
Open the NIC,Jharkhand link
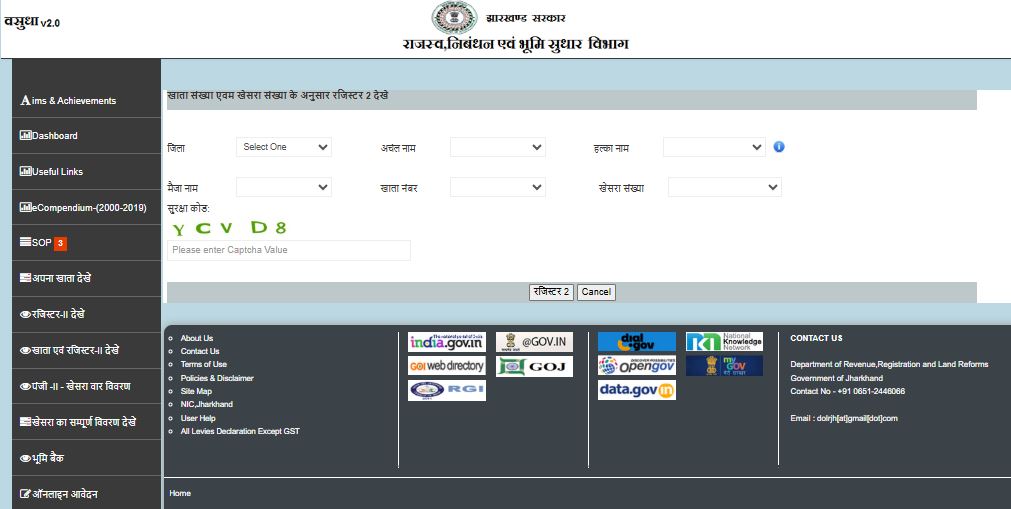click(206, 404)
